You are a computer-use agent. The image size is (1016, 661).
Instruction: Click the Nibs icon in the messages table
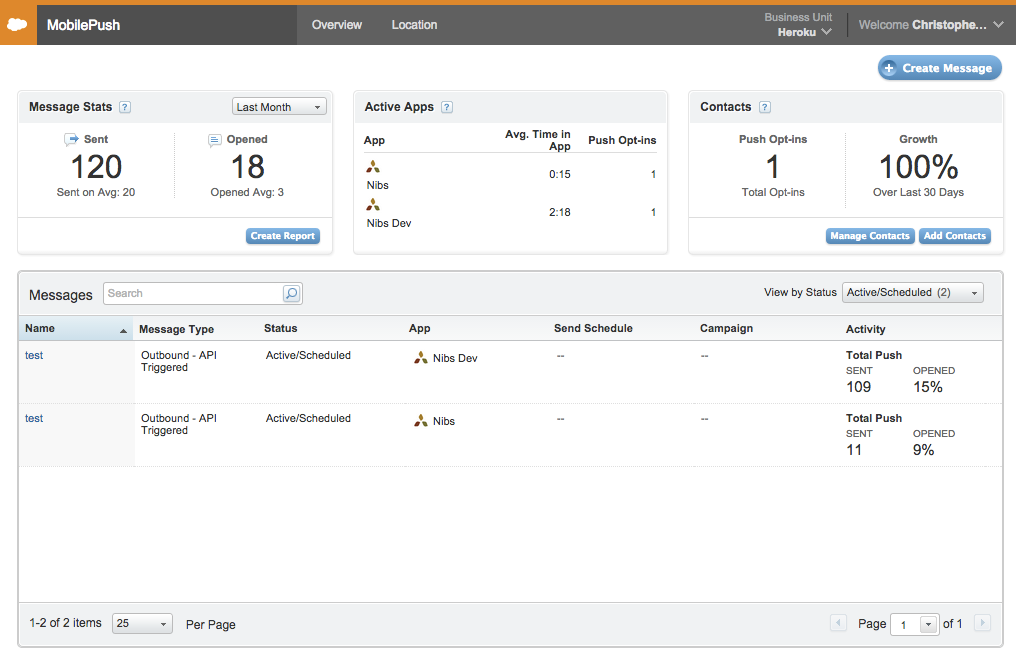[421, 421]
